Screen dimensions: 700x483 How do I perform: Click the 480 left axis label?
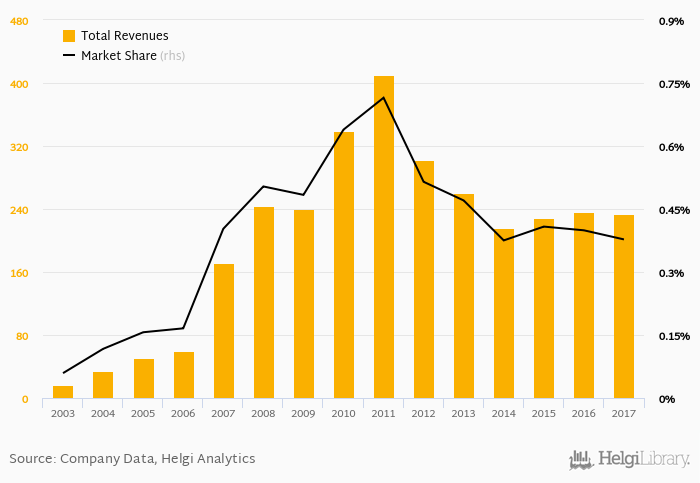(x=19, y=21)
